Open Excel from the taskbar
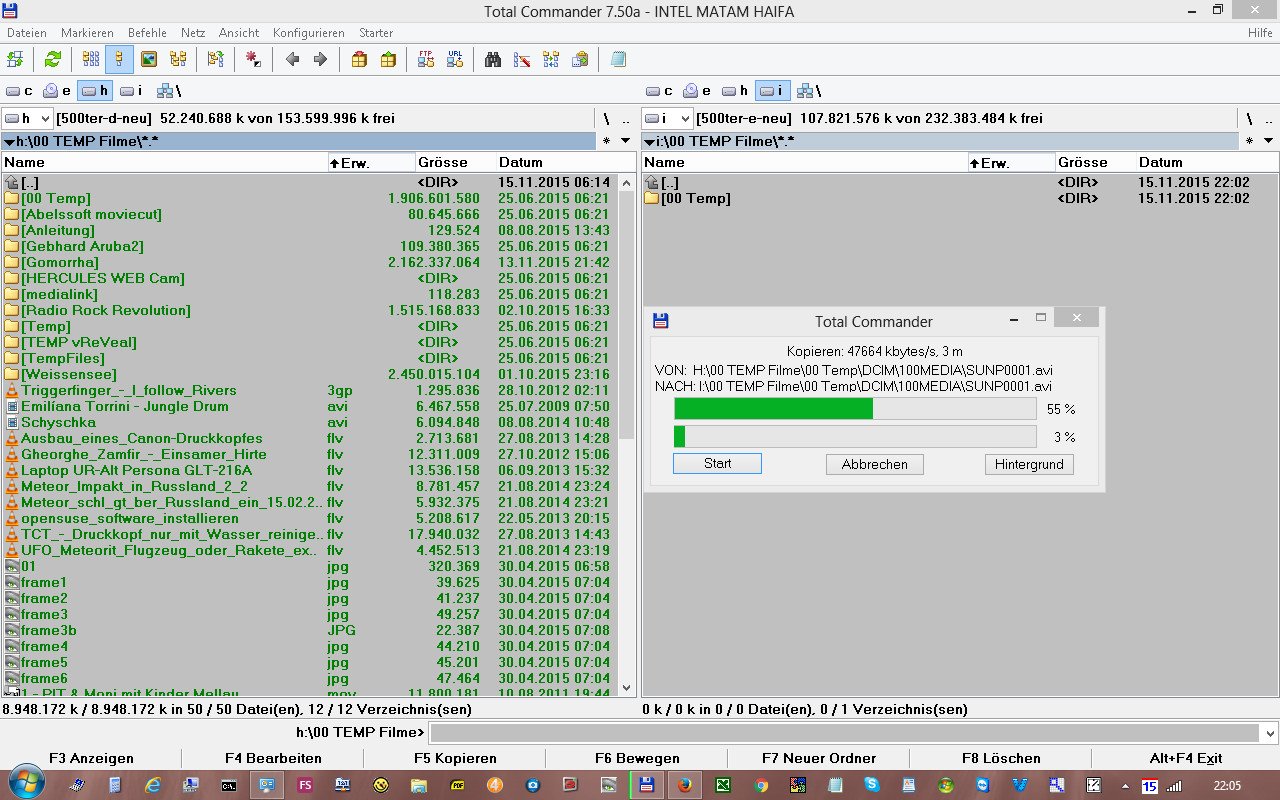1280x800 pixels. pyautogui.click(x=722, y=785)
